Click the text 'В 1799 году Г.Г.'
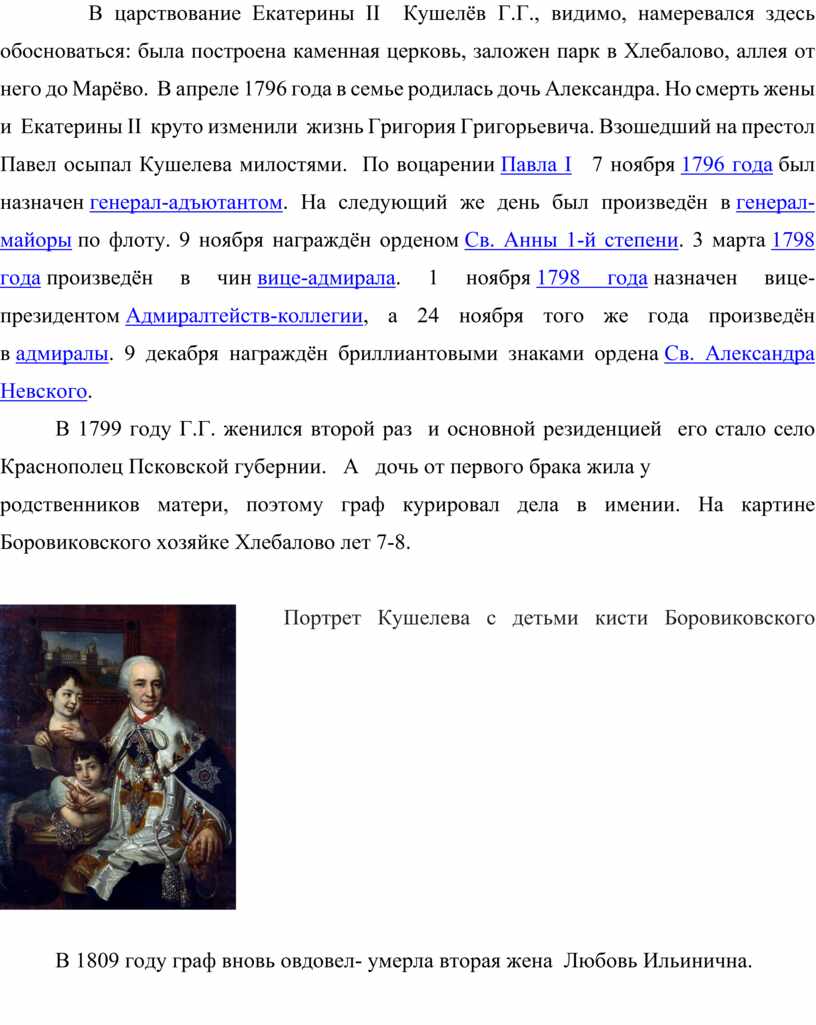 pyautogui.click(x=135, y=429)
